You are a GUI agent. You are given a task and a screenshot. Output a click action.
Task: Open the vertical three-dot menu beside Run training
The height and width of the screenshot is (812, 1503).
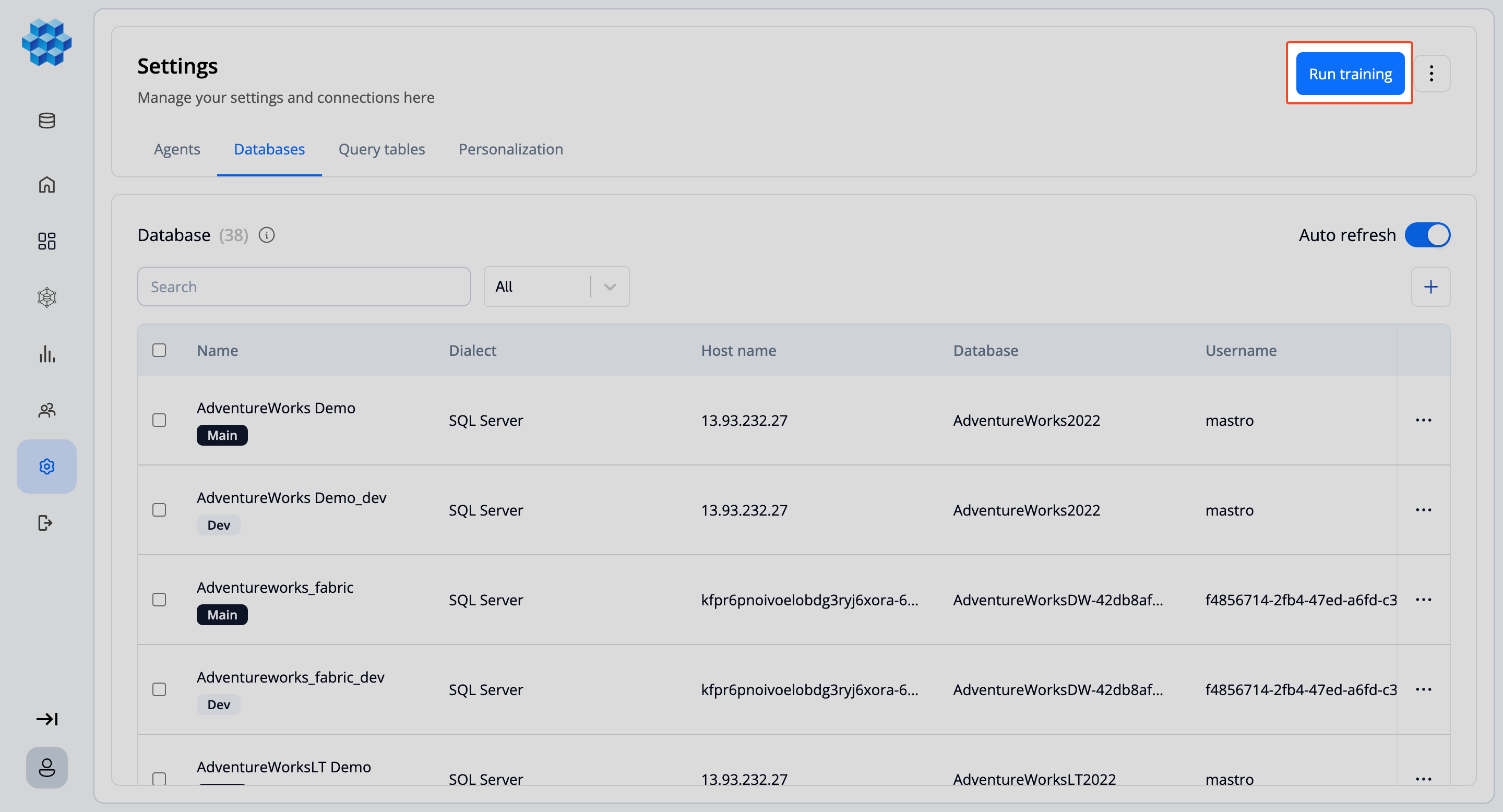(1431, 74)
